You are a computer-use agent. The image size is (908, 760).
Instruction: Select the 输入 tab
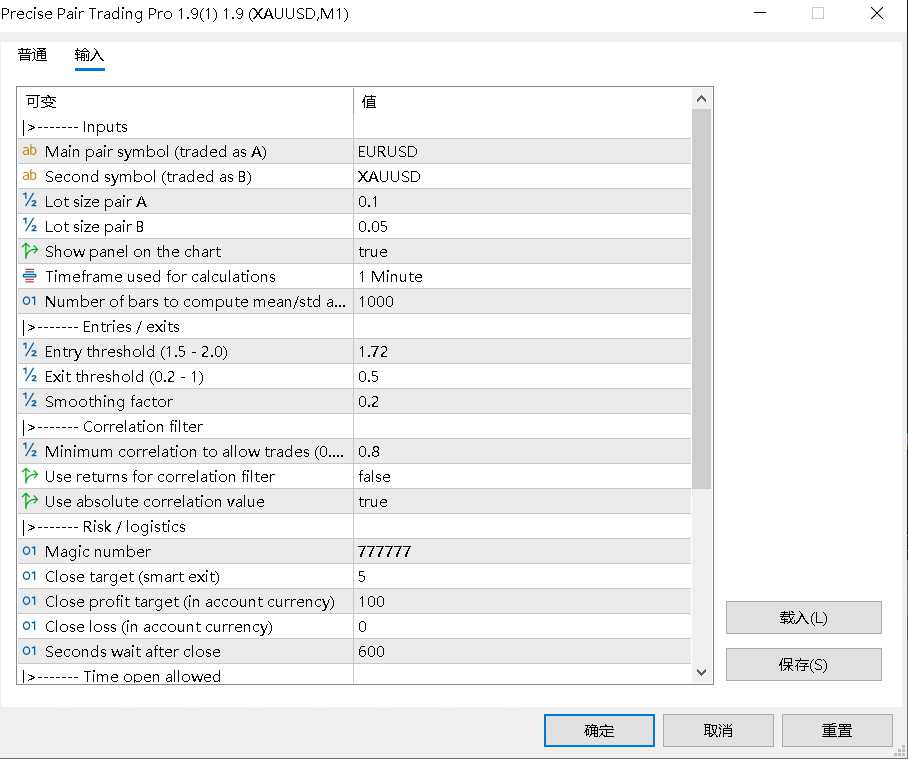[89, 56]
